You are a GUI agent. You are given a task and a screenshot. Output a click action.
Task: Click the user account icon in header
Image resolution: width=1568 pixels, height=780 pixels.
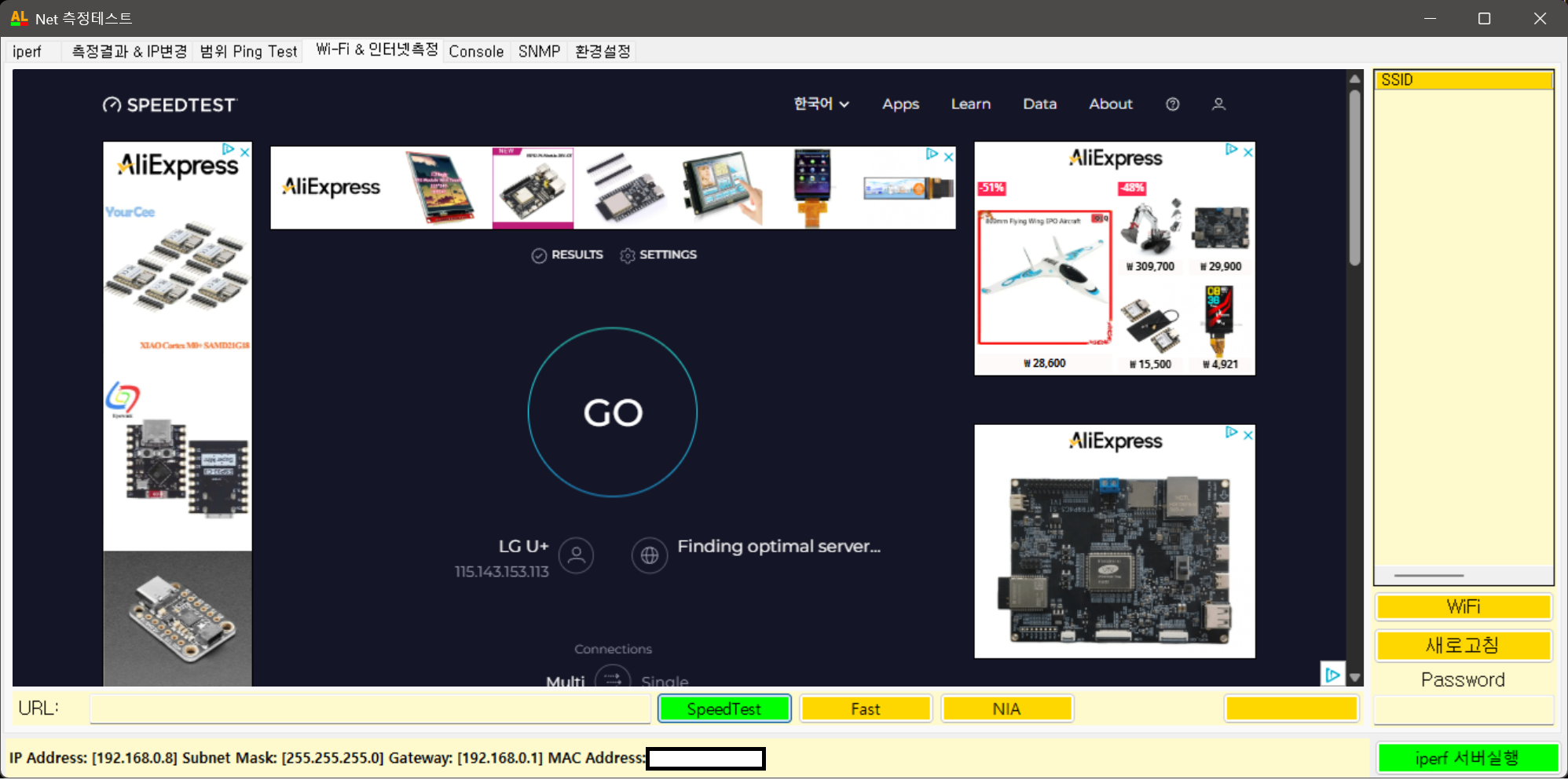click(x=1218, y=104)
